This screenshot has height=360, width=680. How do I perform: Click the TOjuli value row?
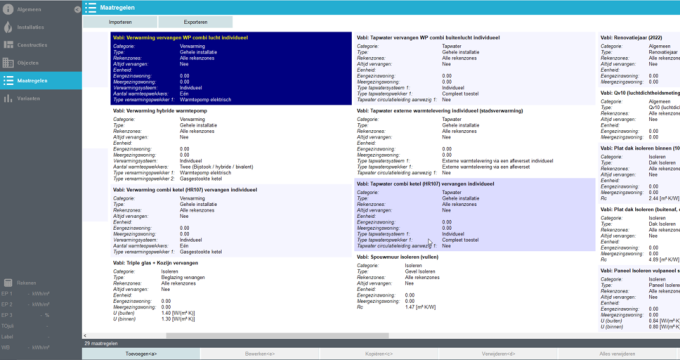25,326
